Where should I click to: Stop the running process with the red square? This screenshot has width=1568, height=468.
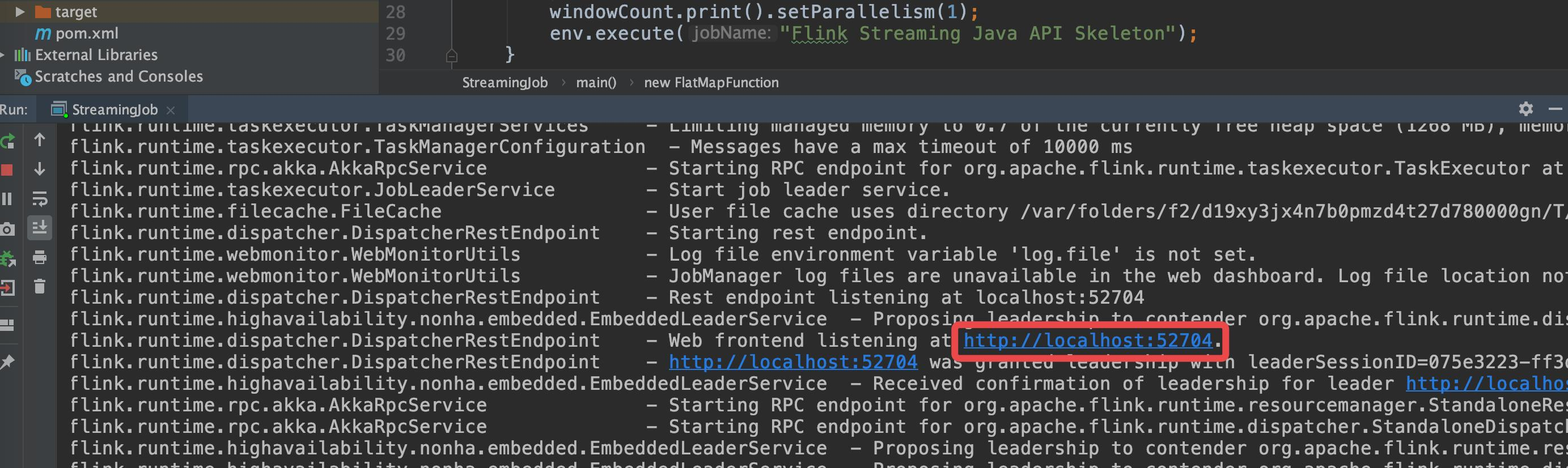coord(7,170)
